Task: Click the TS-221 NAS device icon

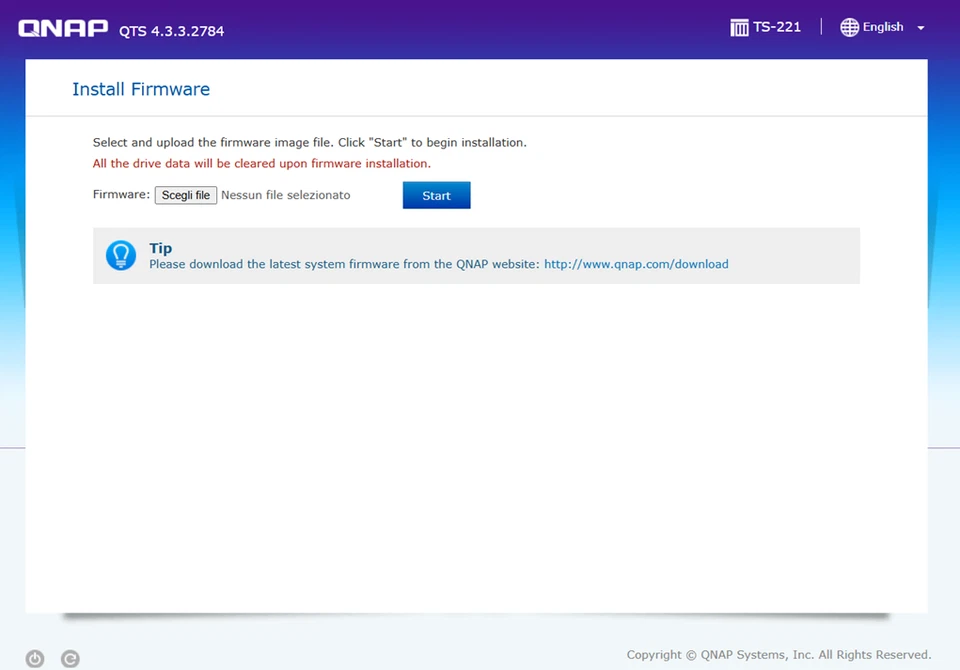Action: click(x=739, y=28)
